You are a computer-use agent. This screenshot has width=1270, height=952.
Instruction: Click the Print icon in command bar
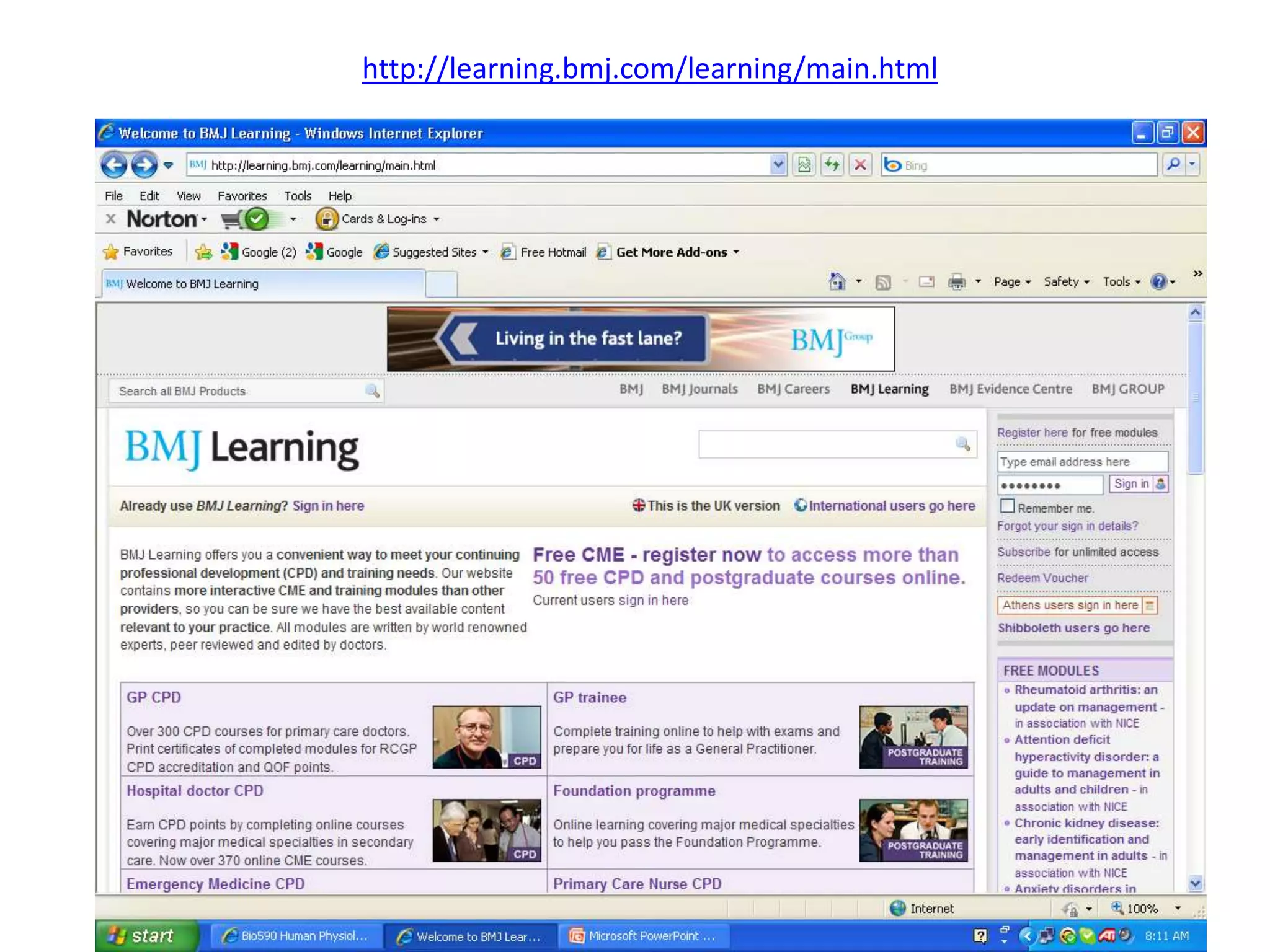point(956,282)
